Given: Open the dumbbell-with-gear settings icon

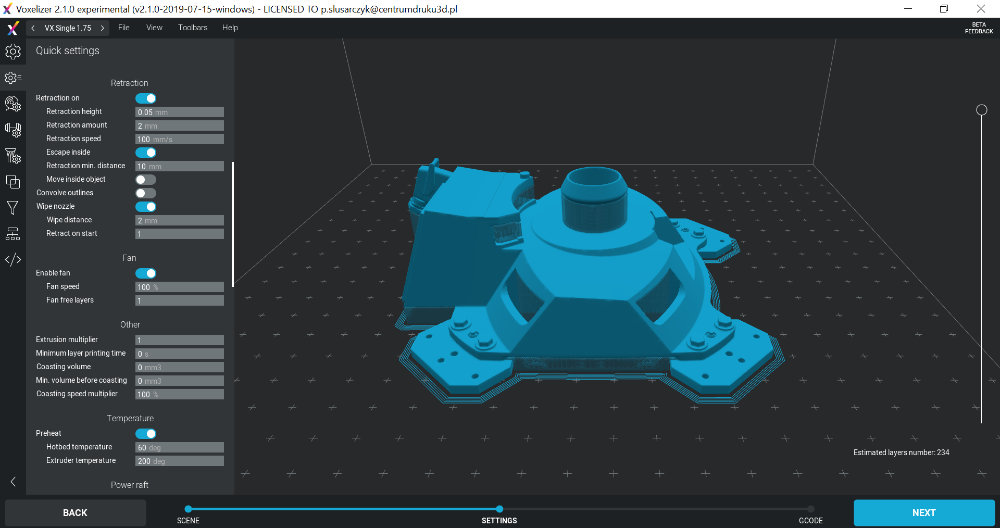Looking at the screenshot, I should [12, 129].
